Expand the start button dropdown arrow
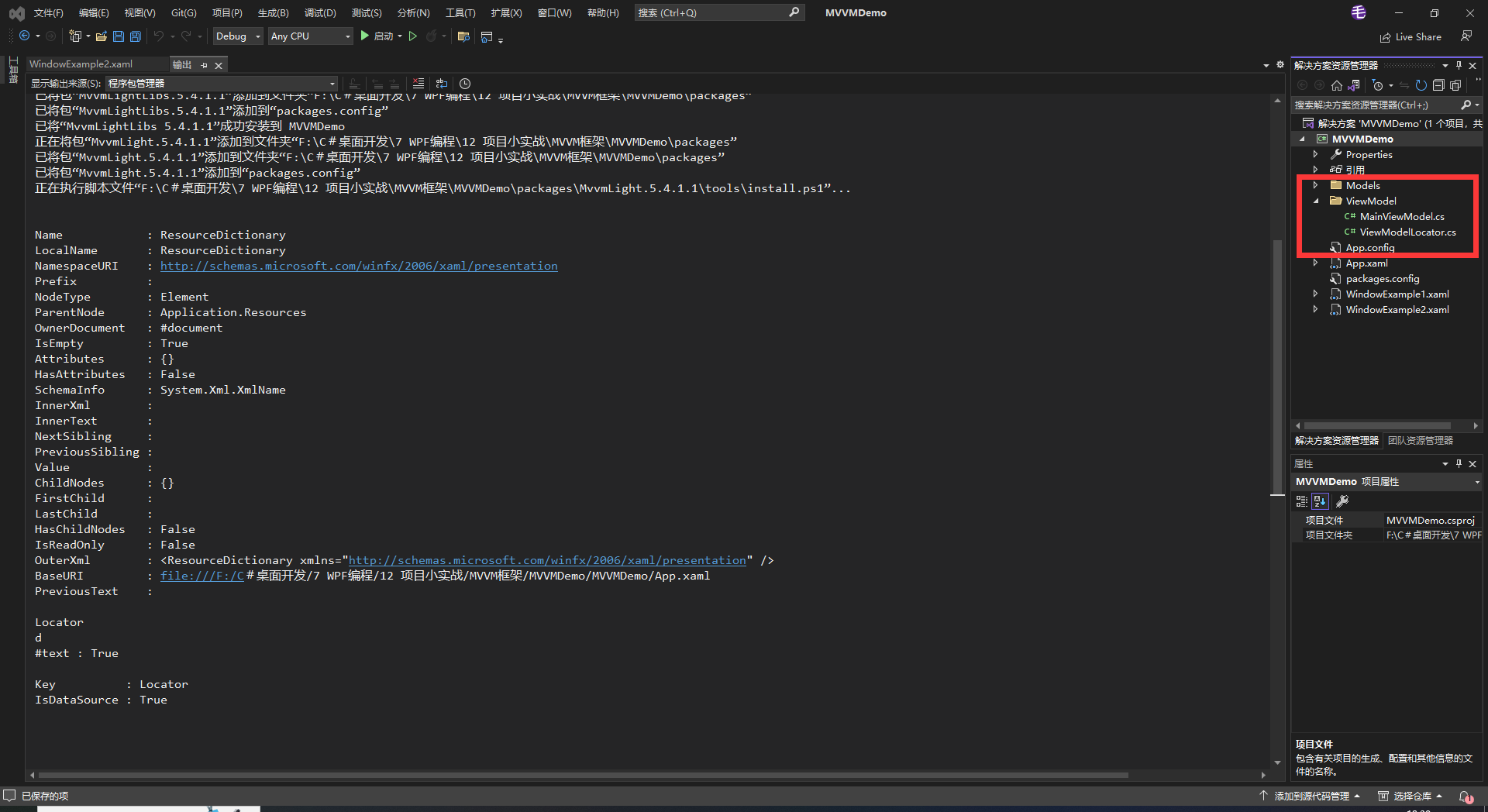 point(400,36)
